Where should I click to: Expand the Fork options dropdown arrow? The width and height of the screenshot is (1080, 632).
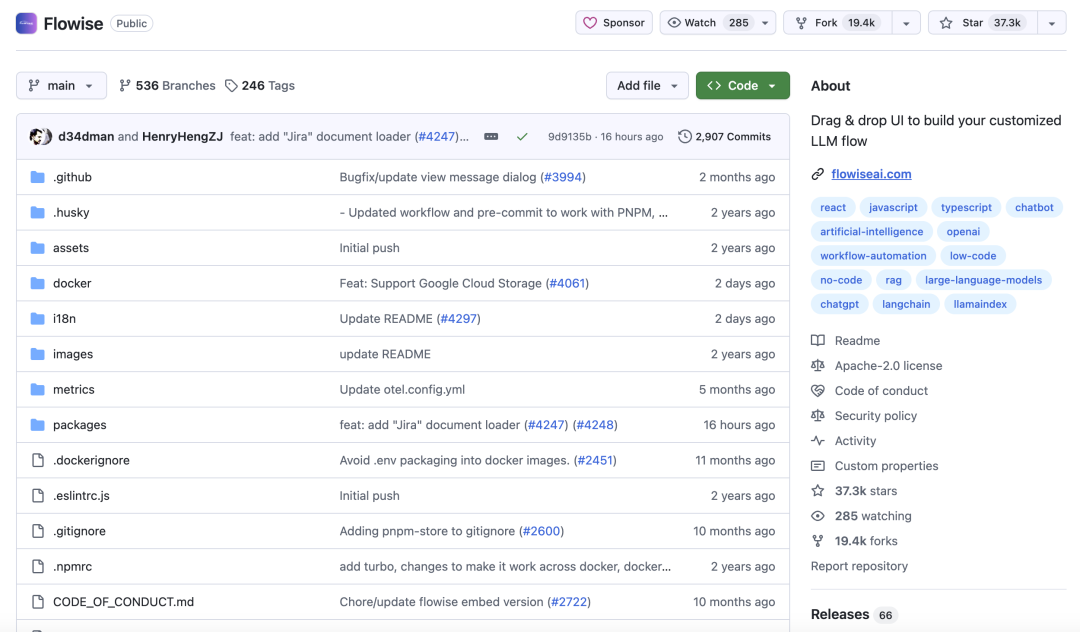(x=906, y=23)
